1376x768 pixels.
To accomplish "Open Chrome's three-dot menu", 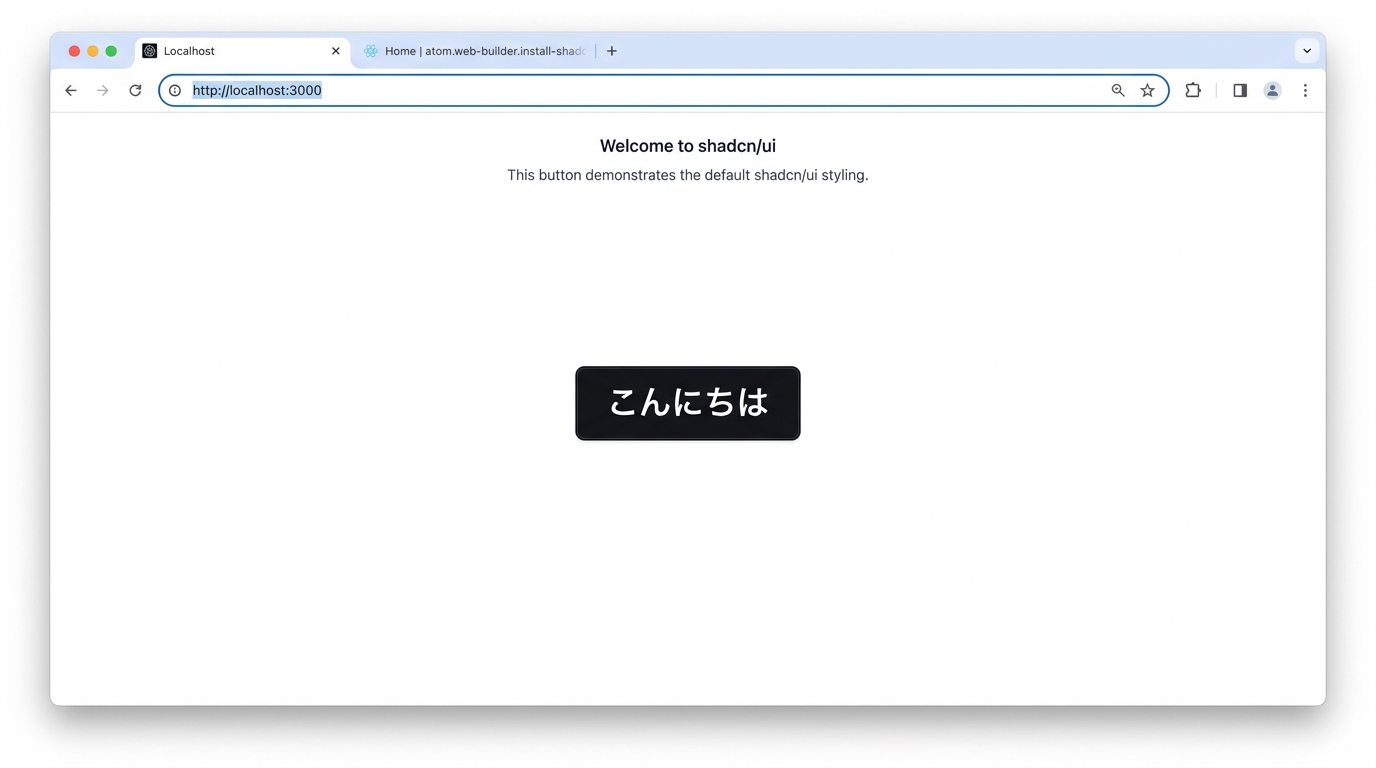I will [1305, 90].
